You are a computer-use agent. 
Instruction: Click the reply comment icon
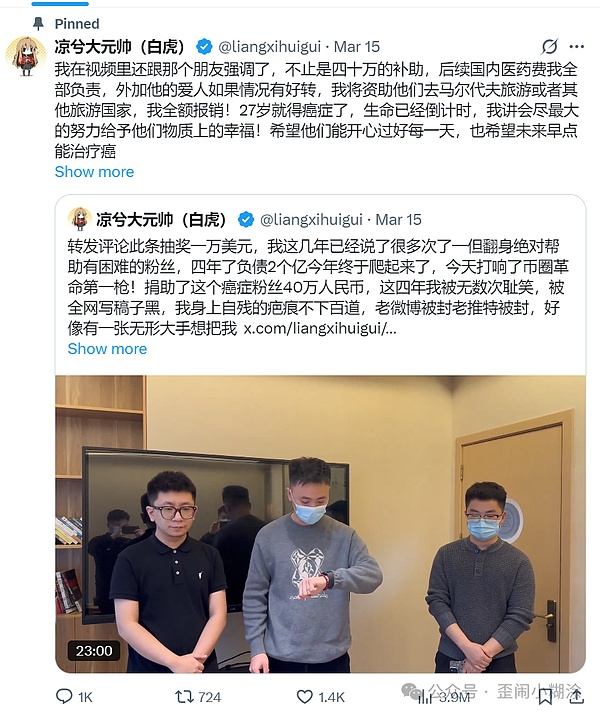coord(64,696)
